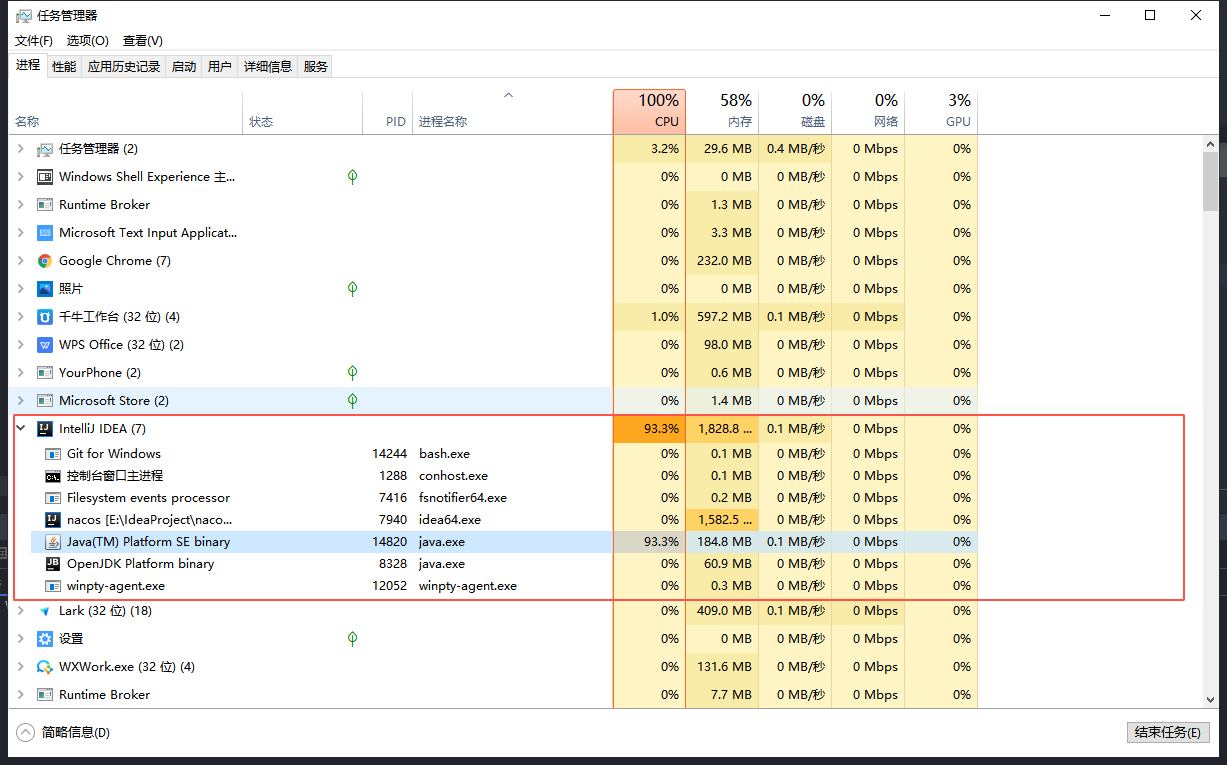The image size is (1227, 765).
Task: Expand the WXWork.exe process group
Action: tap(21, 667)
